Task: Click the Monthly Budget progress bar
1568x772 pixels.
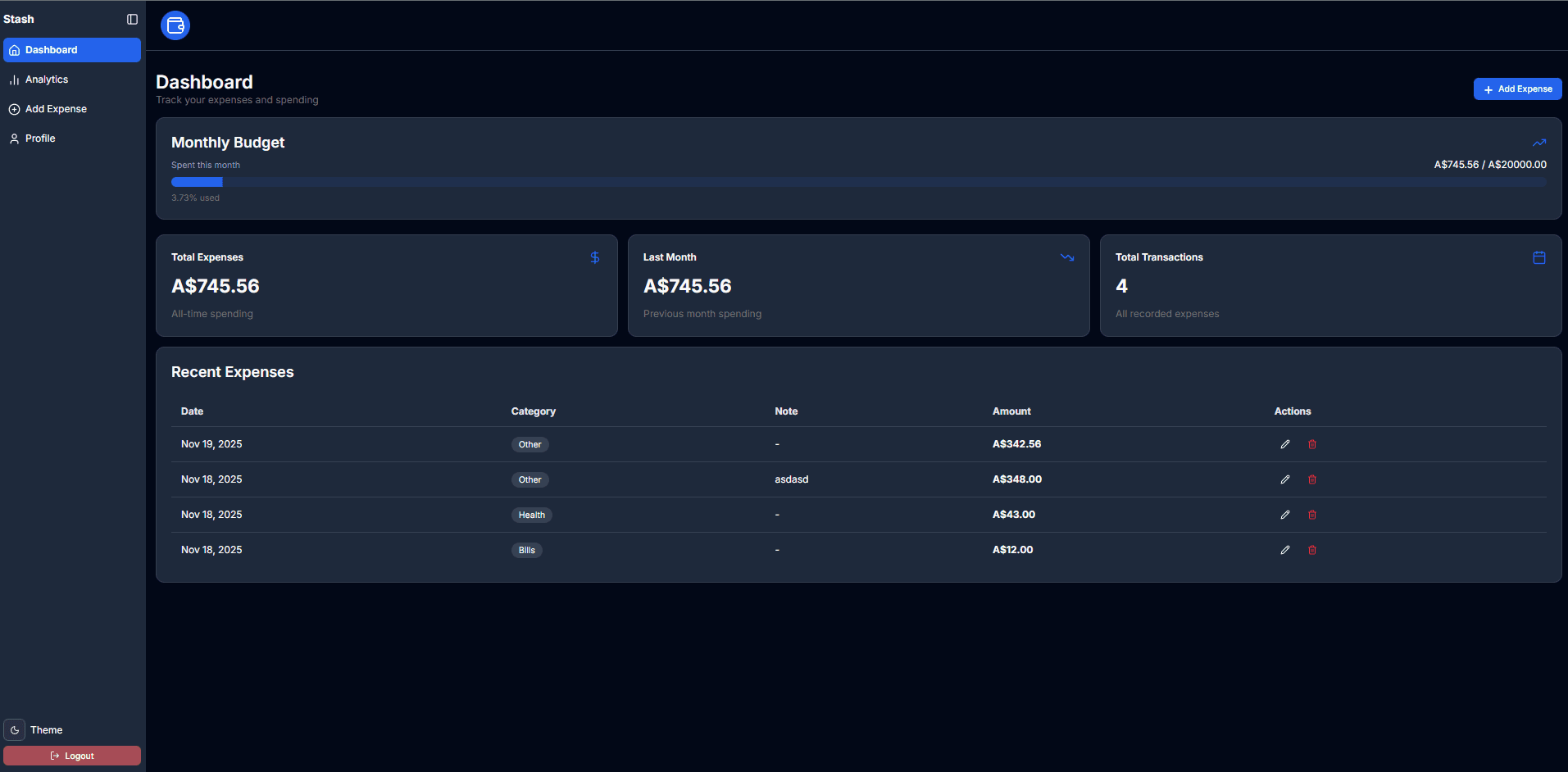Action: [x=858, y=182]
